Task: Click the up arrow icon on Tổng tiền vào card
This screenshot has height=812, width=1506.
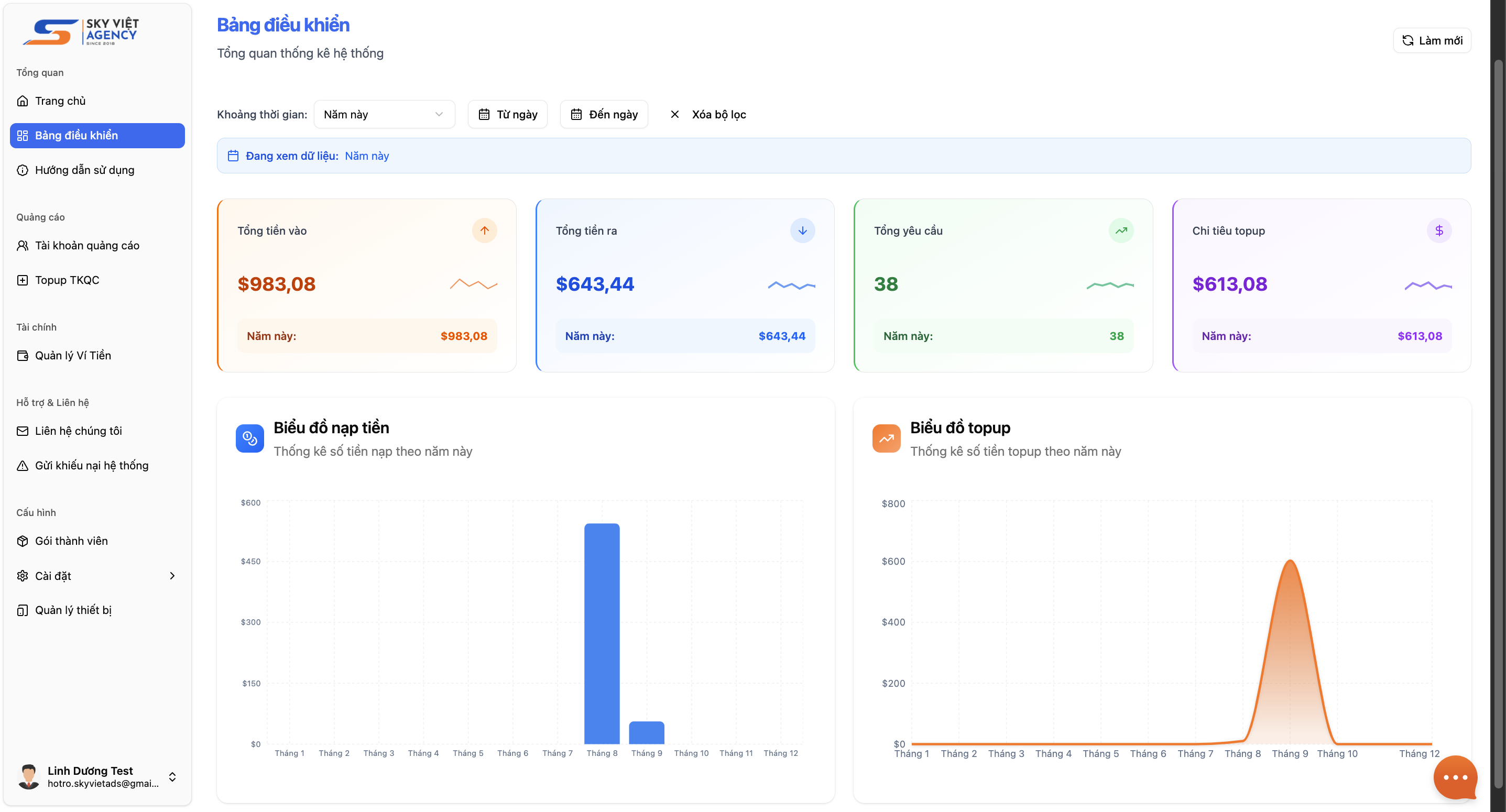Action: tap(484, 231)
